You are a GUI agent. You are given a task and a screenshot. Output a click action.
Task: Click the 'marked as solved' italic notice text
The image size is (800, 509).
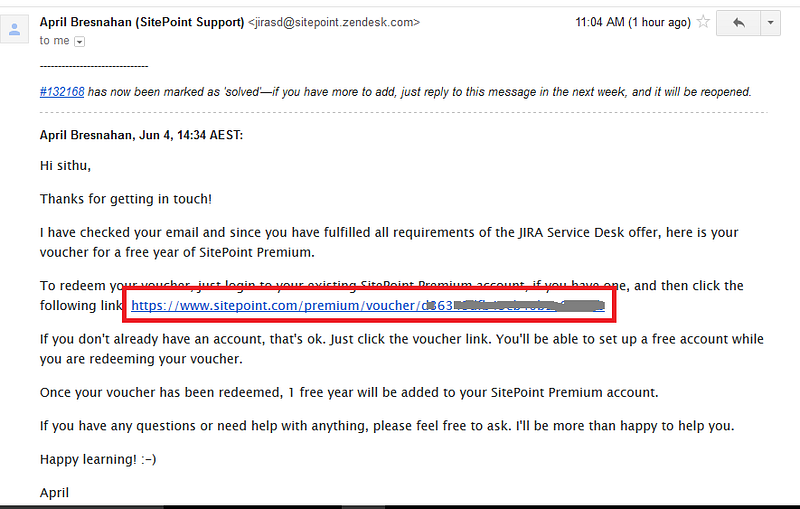419,92
